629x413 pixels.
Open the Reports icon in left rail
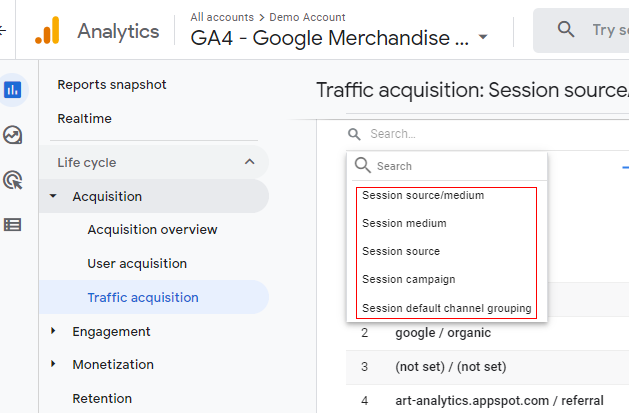(13, 90)
